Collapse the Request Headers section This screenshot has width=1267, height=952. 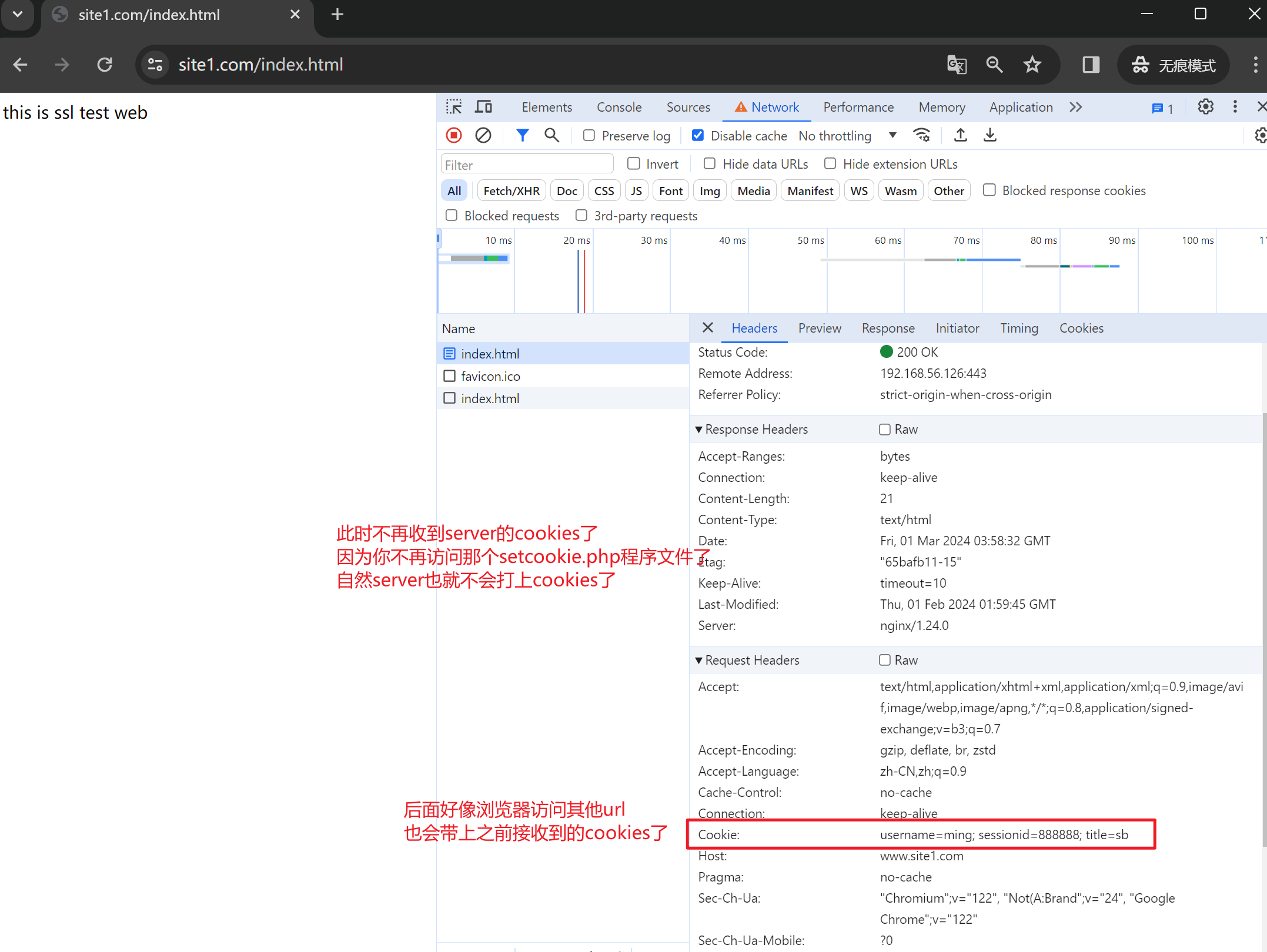tap(699, 661)
